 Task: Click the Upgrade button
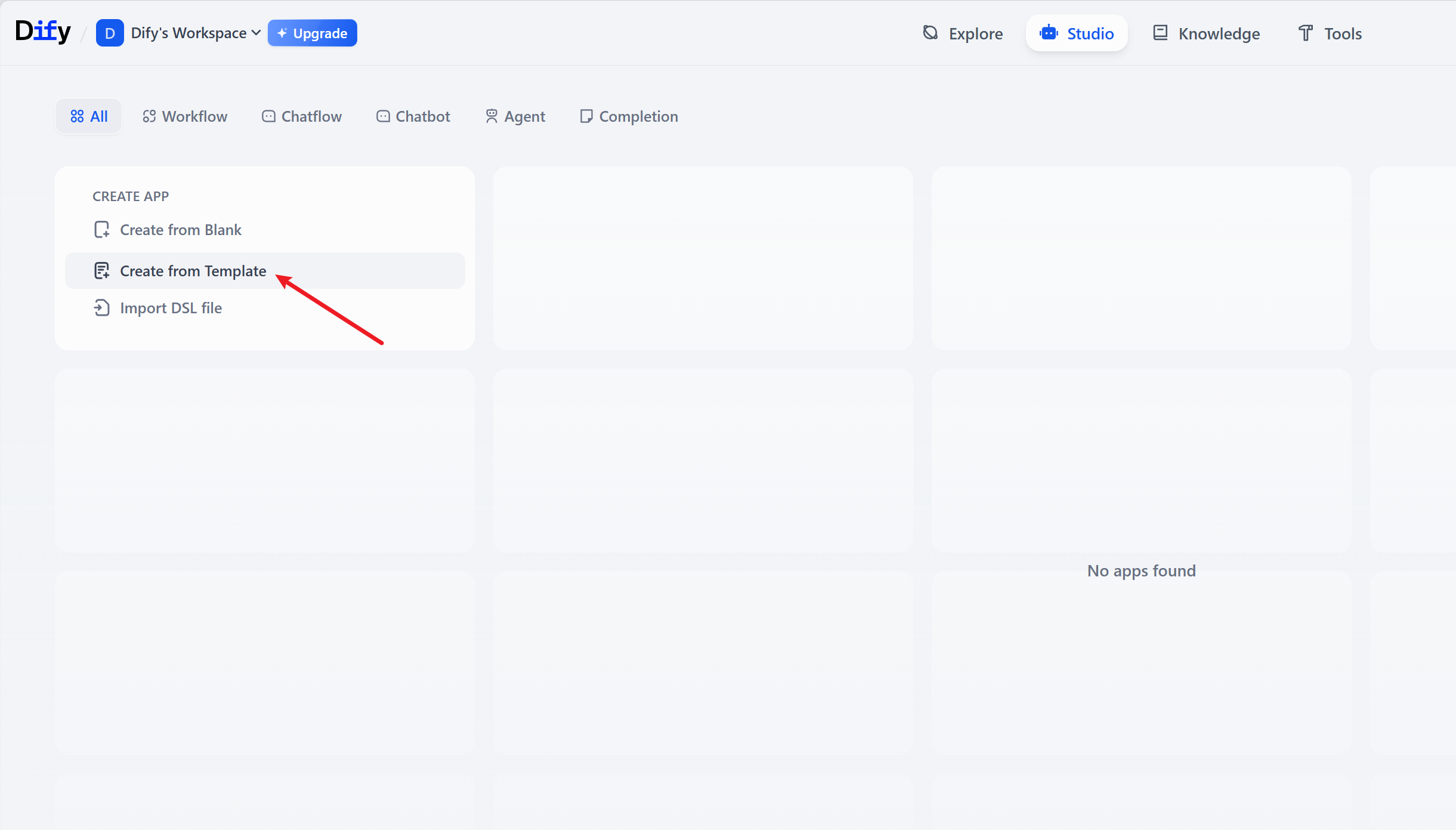pos(313,33)
